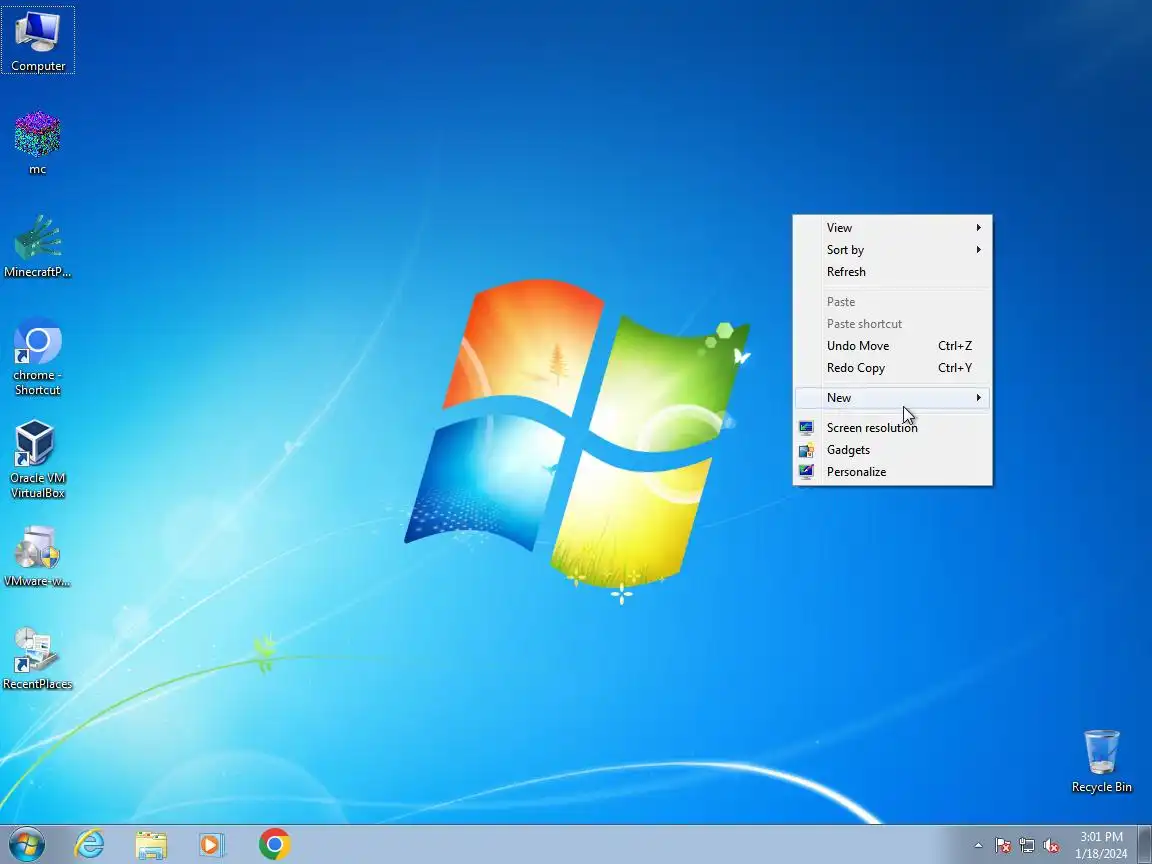This screenshot has height=864, width=1152.
Task: Choose Redo Copy in the context menu
Action: click(893, 368)
